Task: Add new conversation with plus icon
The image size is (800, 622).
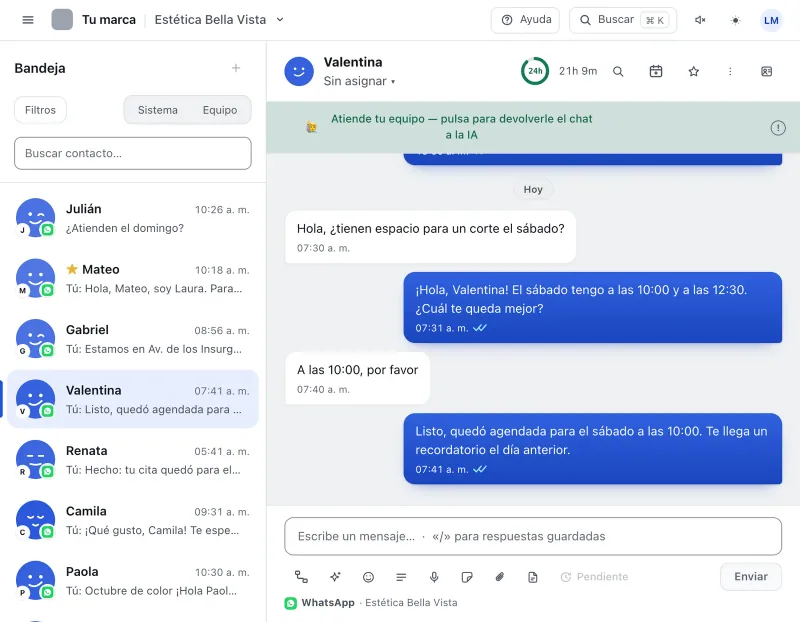Action: click(x=236, y=68)
